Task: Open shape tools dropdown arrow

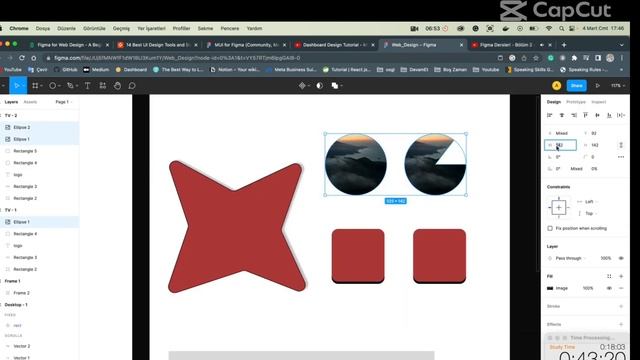Action: [59, 86]
